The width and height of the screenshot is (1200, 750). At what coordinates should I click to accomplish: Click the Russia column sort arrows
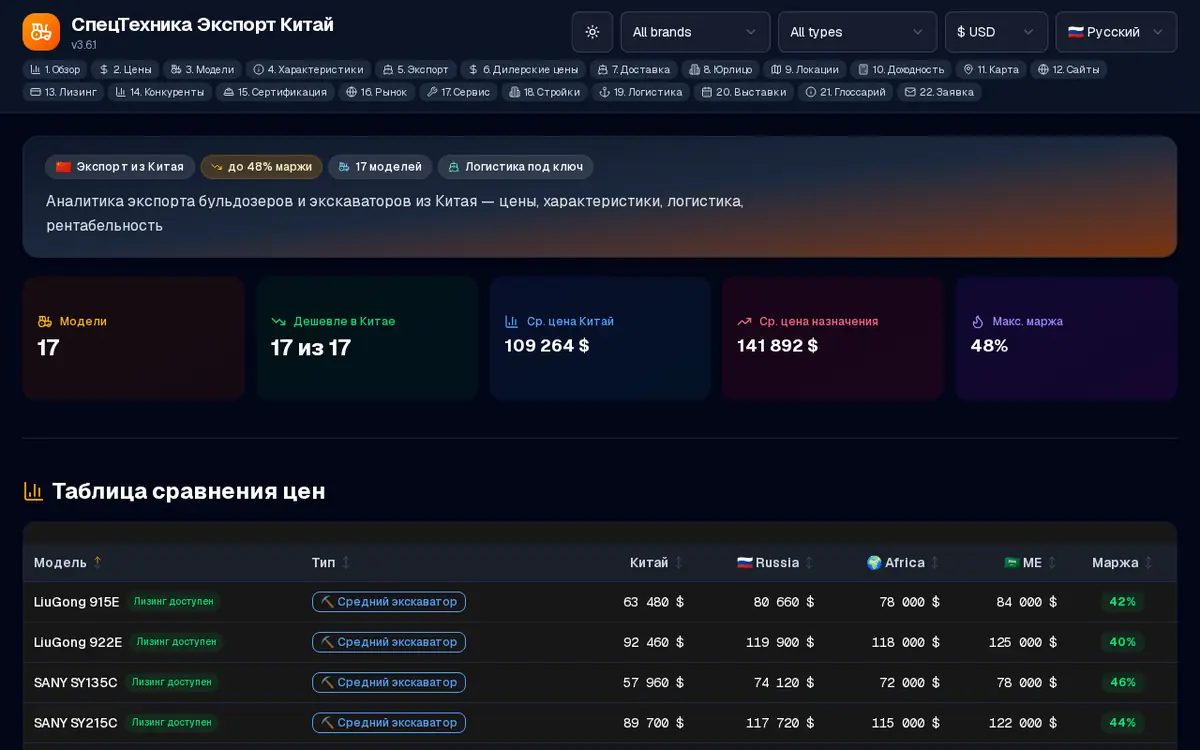click(x=809, y=563)
